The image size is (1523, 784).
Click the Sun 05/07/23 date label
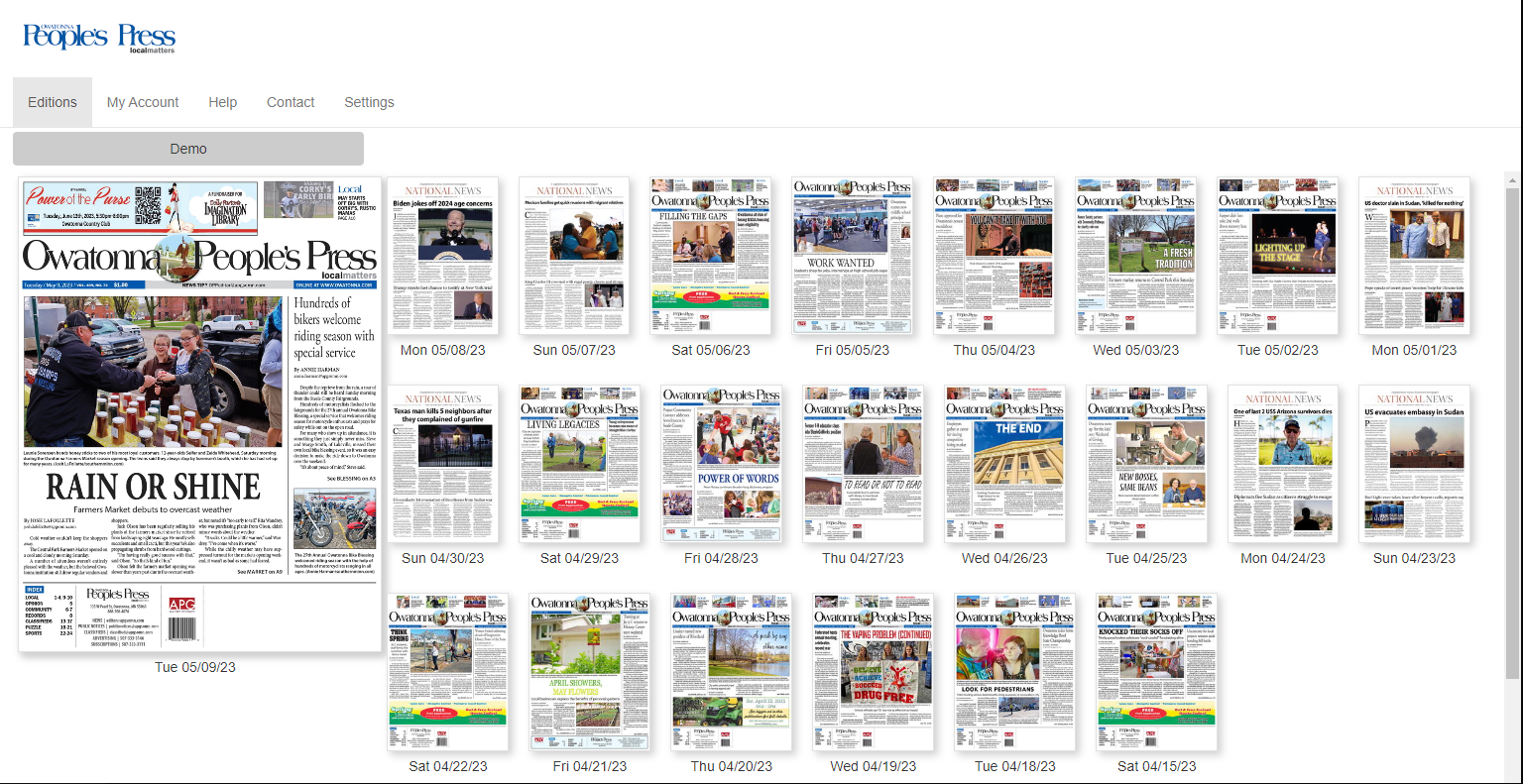574,350
